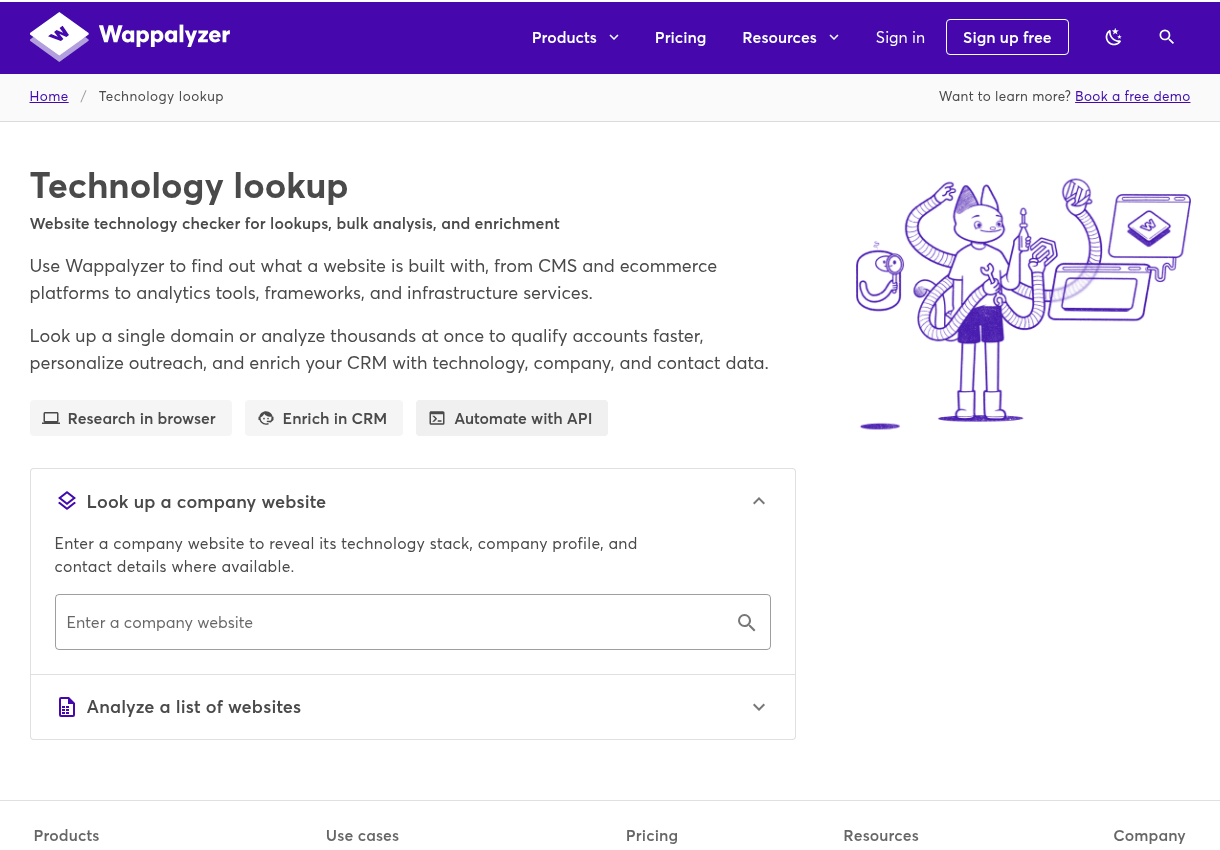Focus the Enter a company website field
This screenshot has height=850, width=1220.
[x=413, y=622]
